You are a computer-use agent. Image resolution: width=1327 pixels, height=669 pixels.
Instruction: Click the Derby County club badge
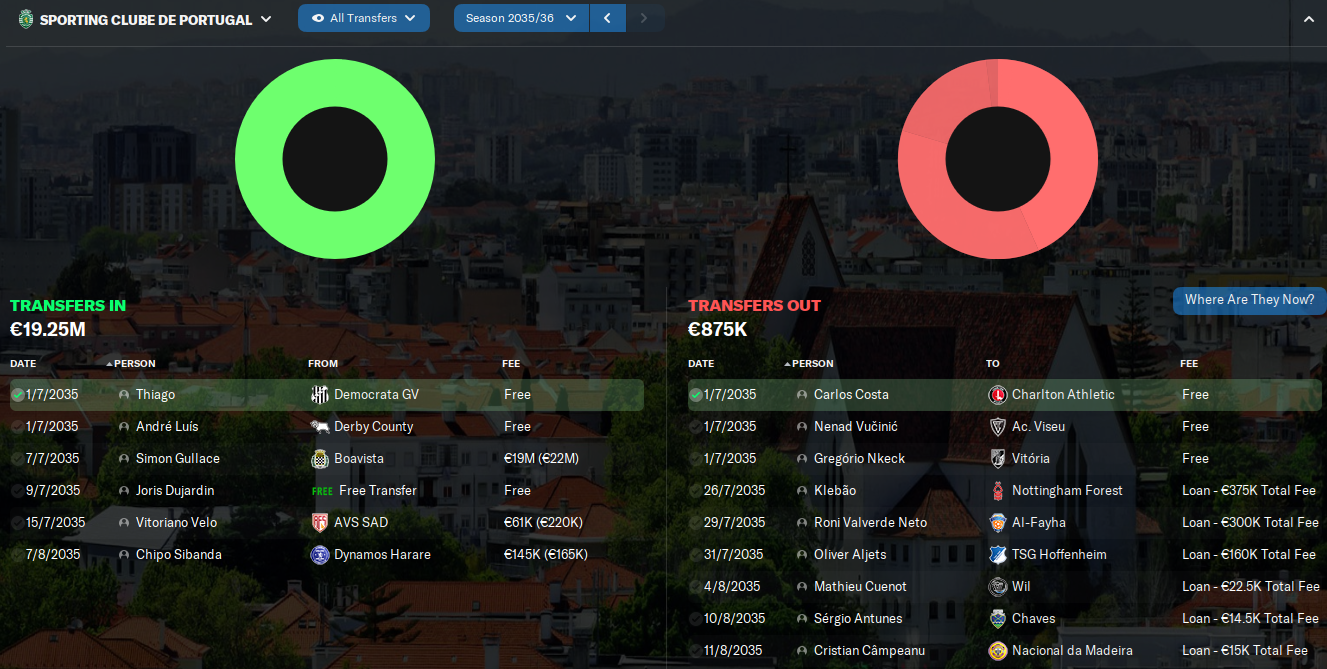(320, 427)
